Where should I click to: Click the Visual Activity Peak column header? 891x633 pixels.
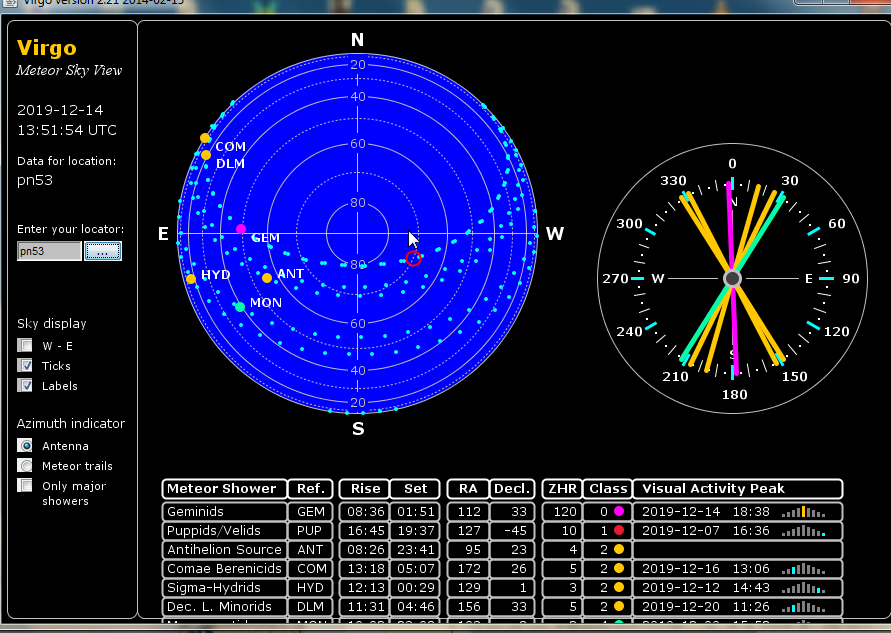point(738,489)
